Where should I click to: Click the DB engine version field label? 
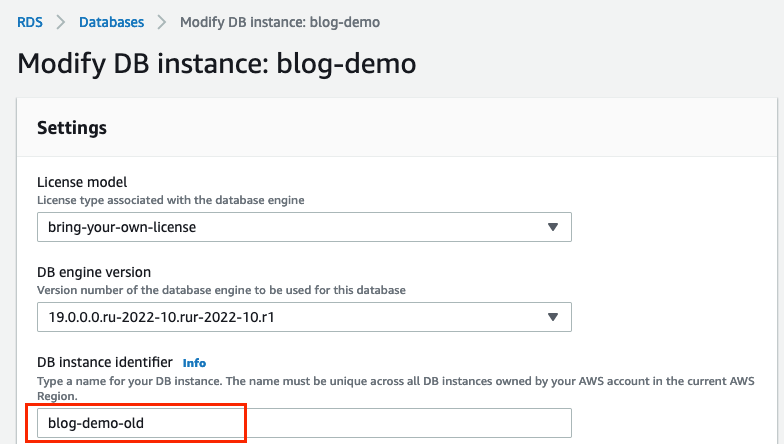(x=94, y=272)
